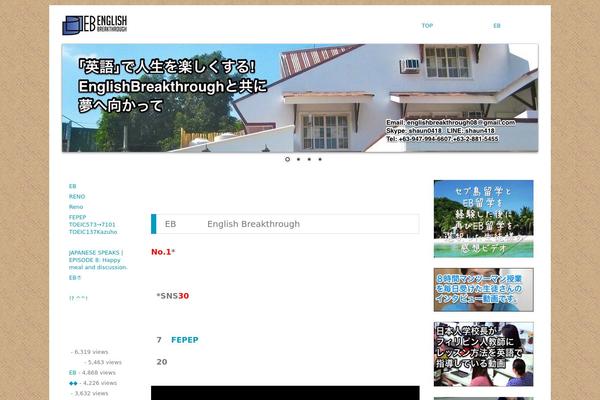Open the FEPEP link in the main content
The height and width of the screenshot is (400, 600).
pos(185,340)
